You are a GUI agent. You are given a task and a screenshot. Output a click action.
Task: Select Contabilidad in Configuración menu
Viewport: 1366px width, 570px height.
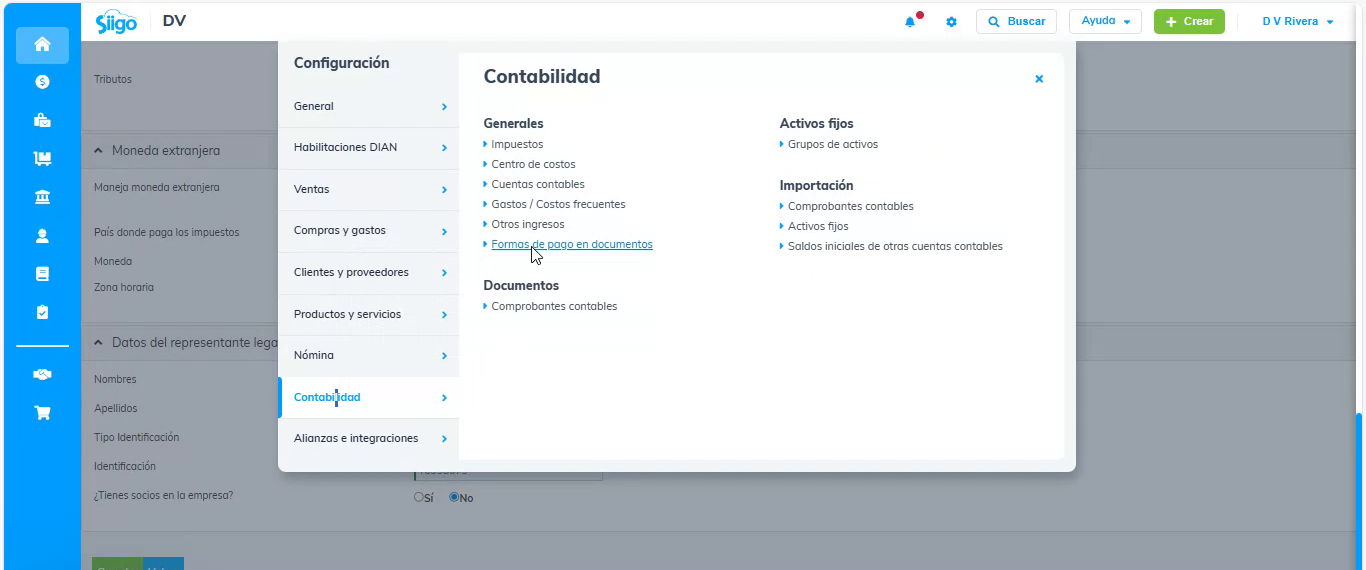pos(368,397)
